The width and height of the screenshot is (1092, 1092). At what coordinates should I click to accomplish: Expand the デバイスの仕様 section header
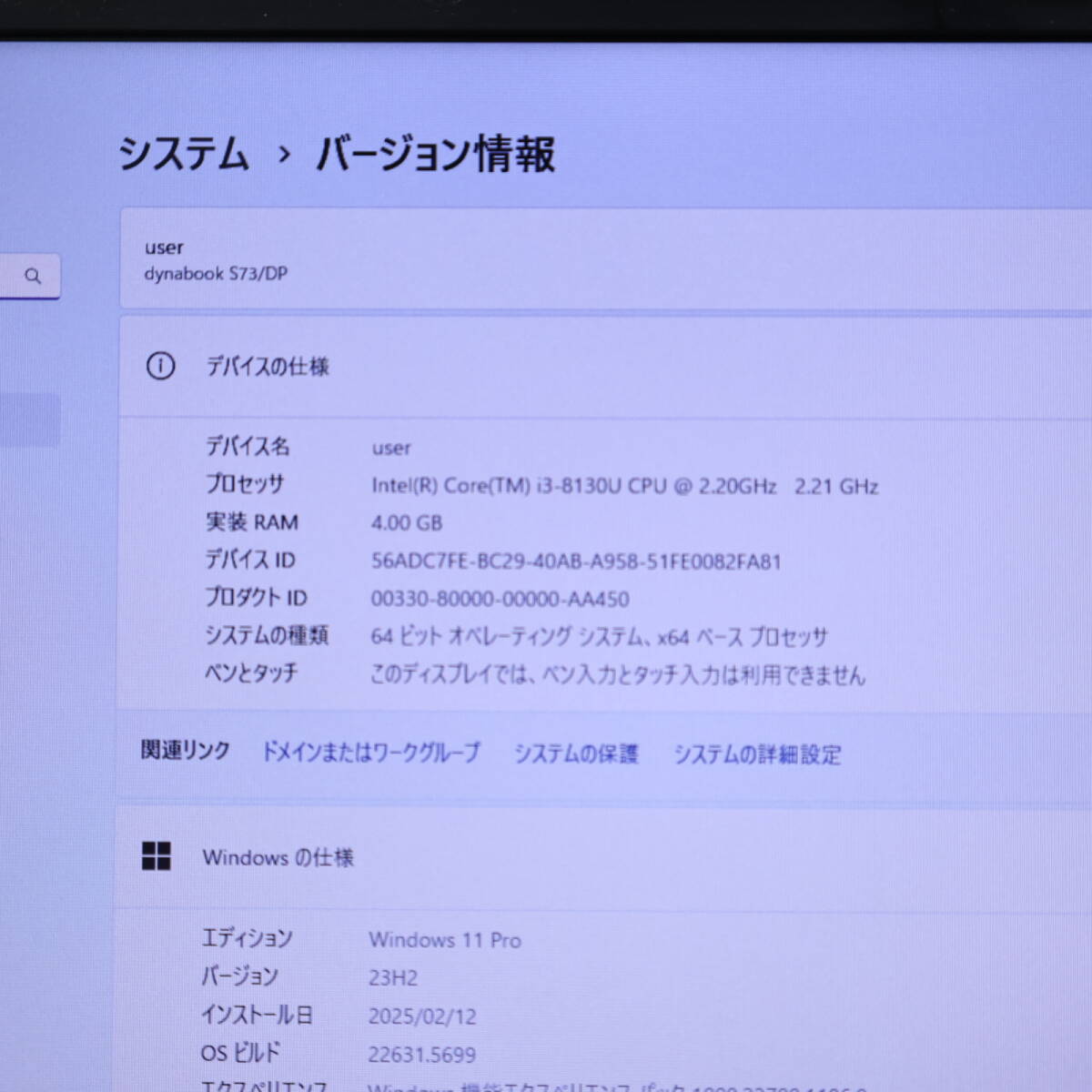coord(605,367)
